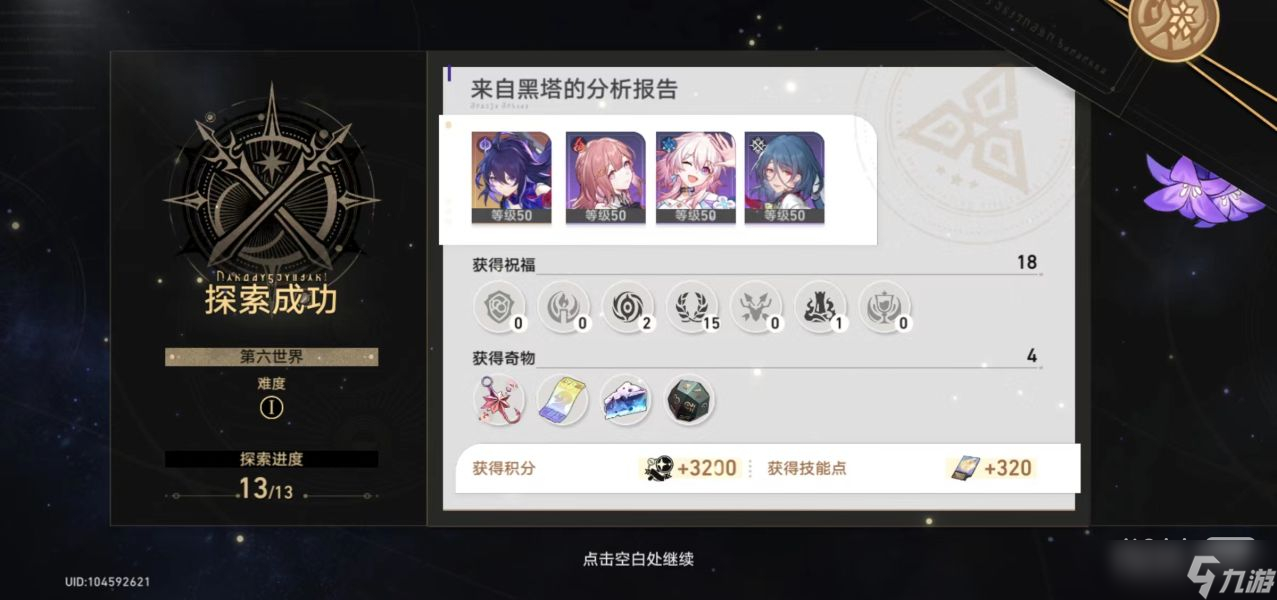
Task: Tap the last blessing icon showing 0
Action: pyautogui.click(x=883, y=306)
